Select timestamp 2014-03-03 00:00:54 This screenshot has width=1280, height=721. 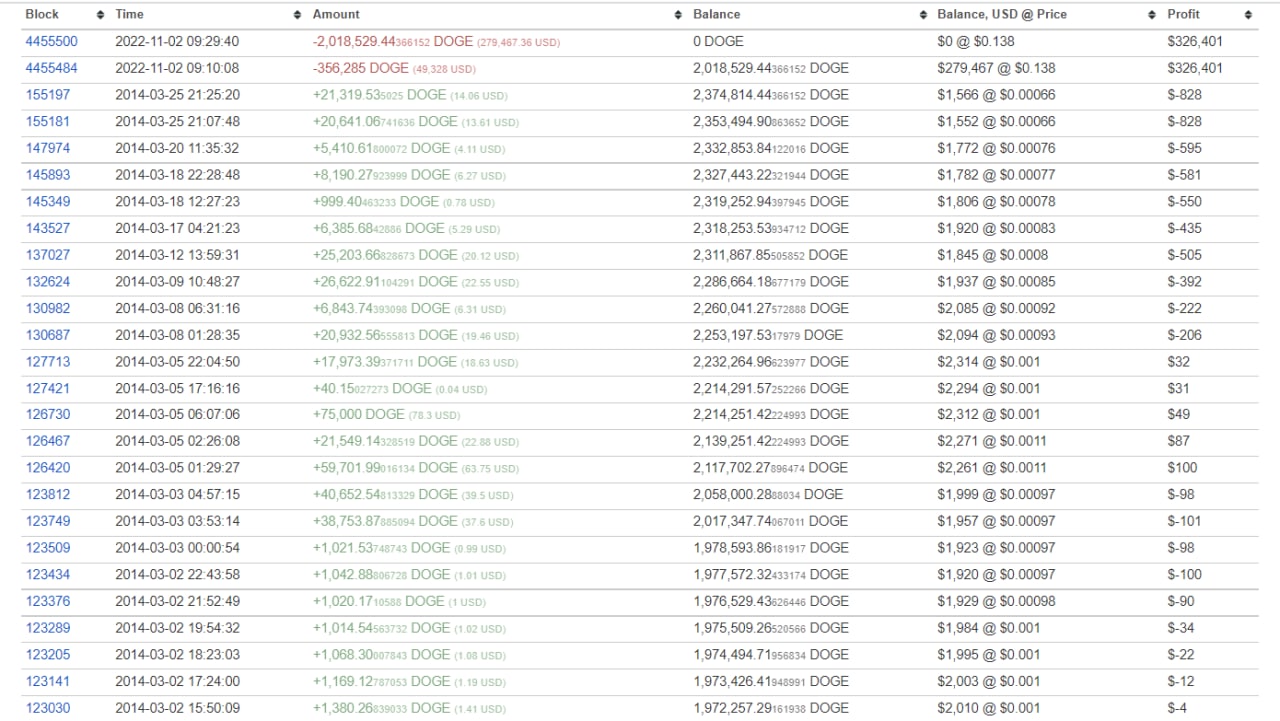(177, 548)
